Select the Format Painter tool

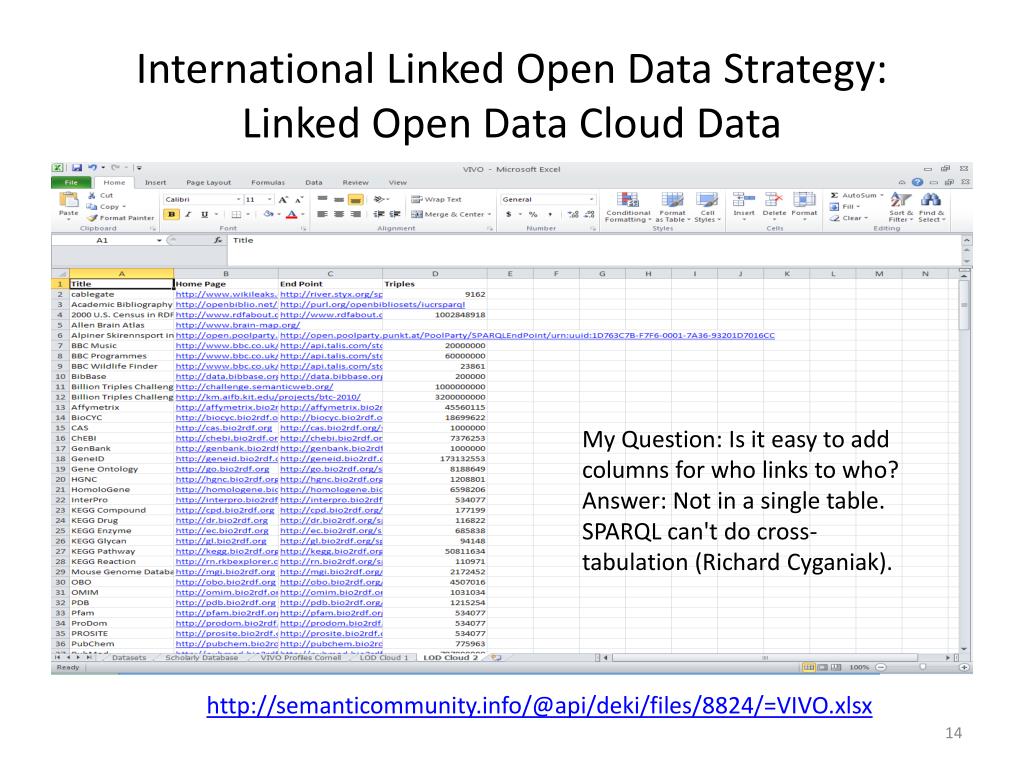(x=121, y=218)
